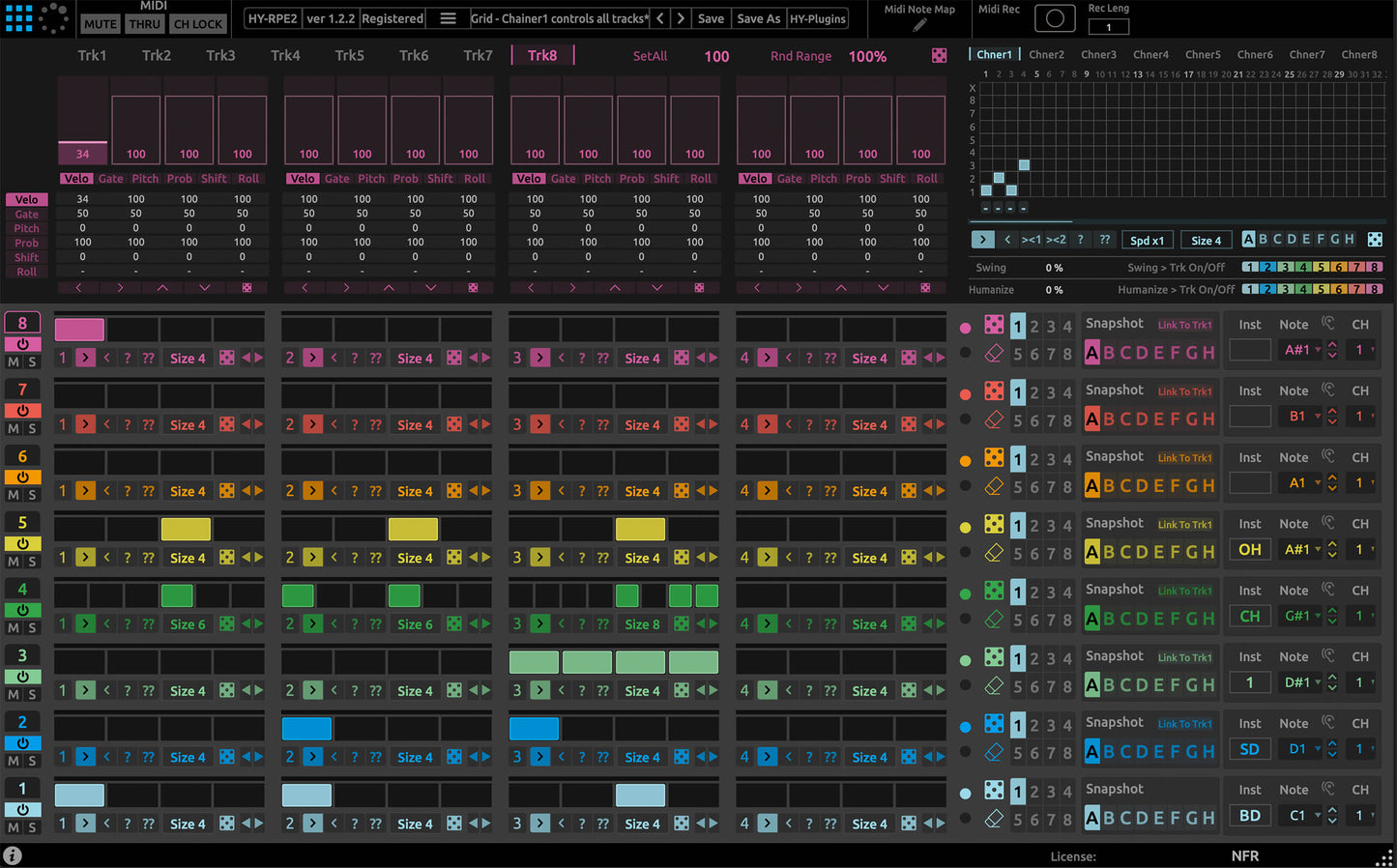Click the reverse '<' chainer direction button
Viewport: 1397px width, 868px height.
click(1007, 240)
